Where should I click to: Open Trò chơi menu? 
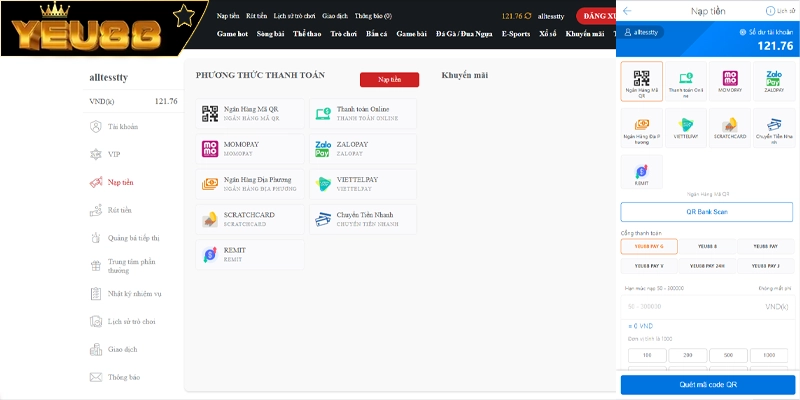tap(343, 34)
